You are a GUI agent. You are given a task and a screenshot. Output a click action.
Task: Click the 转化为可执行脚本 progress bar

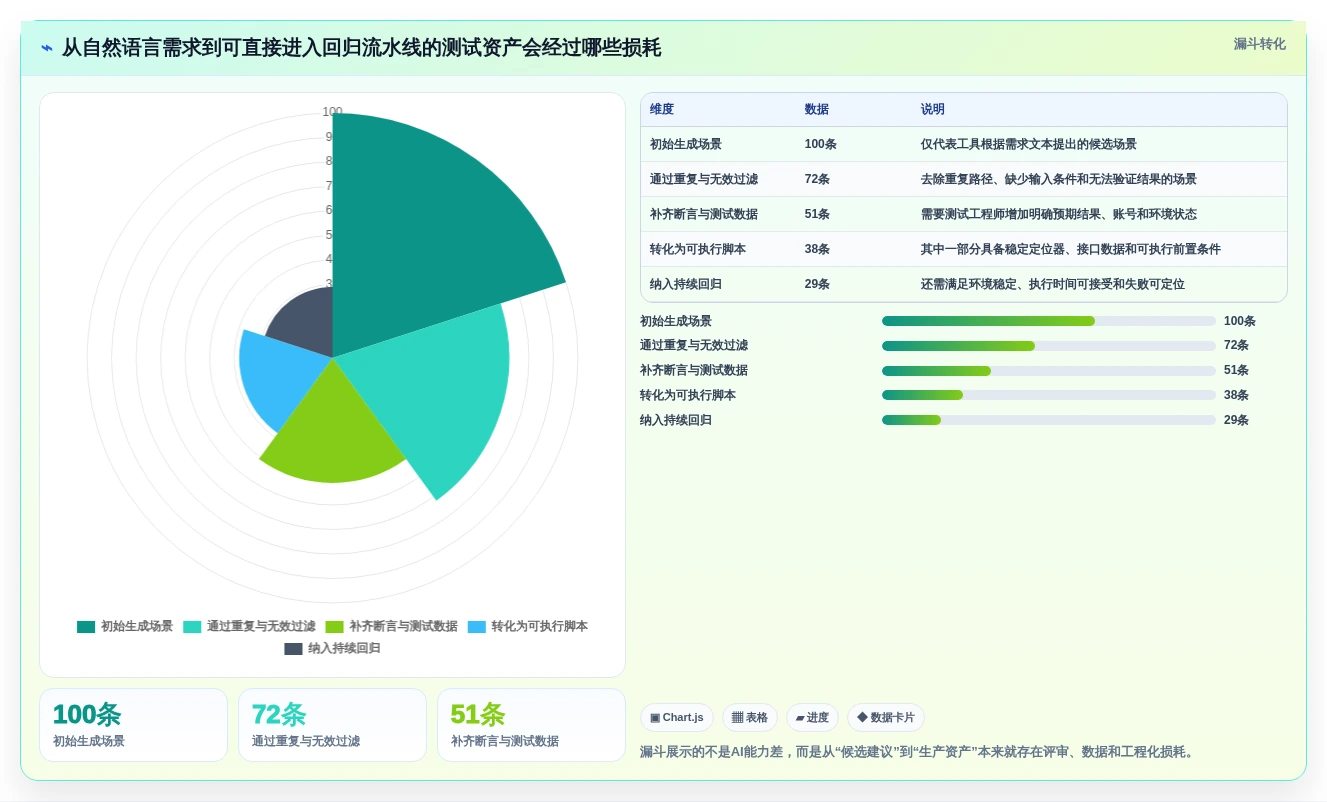pyautogui.click(x=1049, y=395)
